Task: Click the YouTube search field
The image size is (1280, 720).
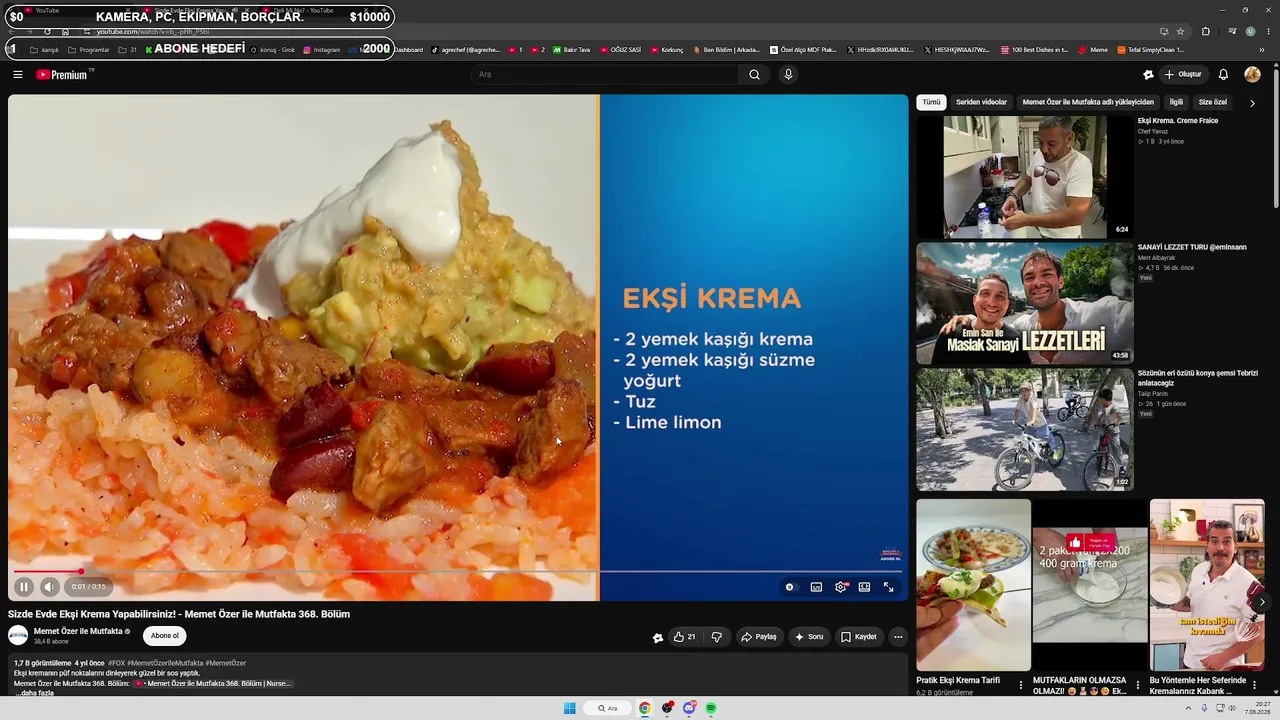Action: click(605, 74)
